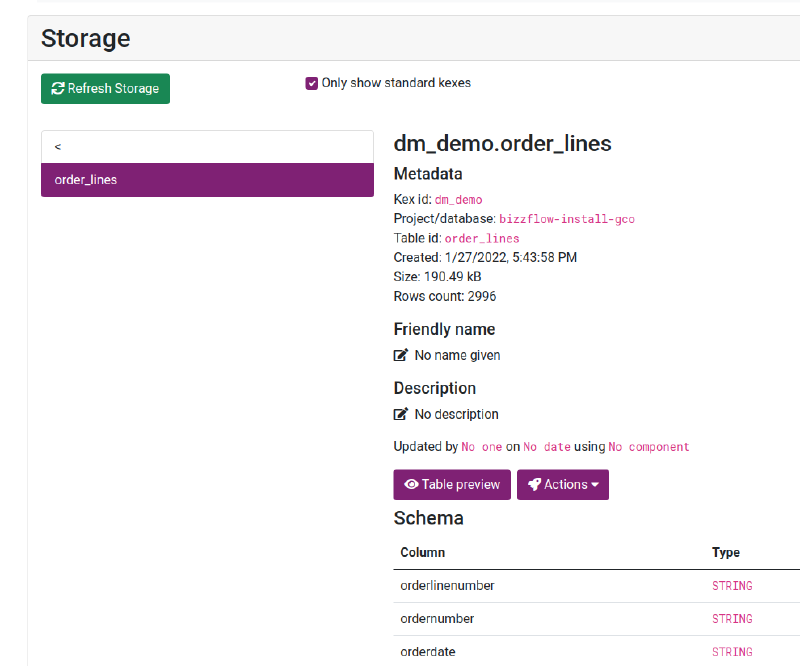
Task: Click the order_lines Table id value
Action: click(482, 238)
